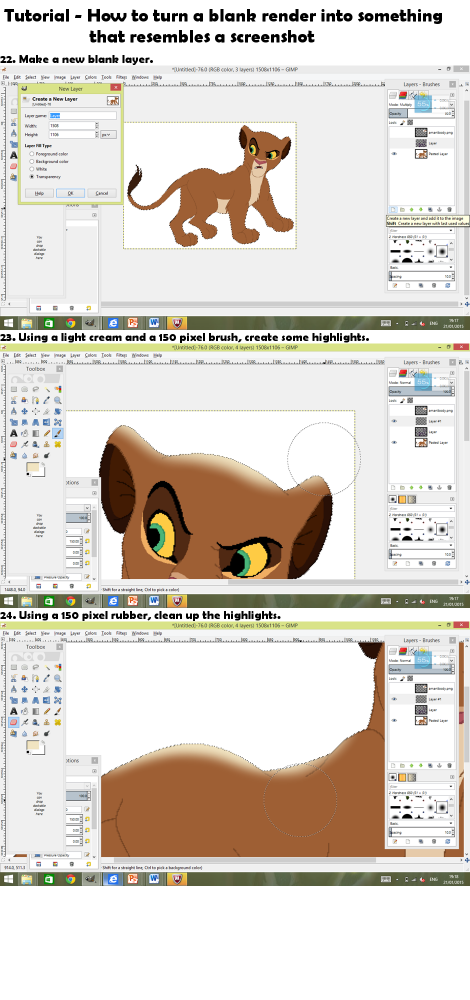Viewport: 470px width, 1000px height.
Task: Click Help in the New Layer dialog
Action: click(x=39, y=193)
